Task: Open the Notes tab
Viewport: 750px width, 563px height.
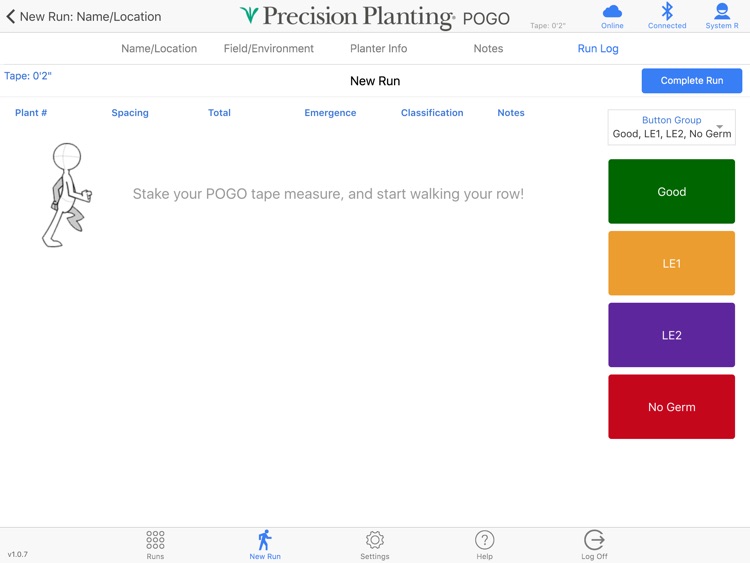Action: (x=488, y=48)
